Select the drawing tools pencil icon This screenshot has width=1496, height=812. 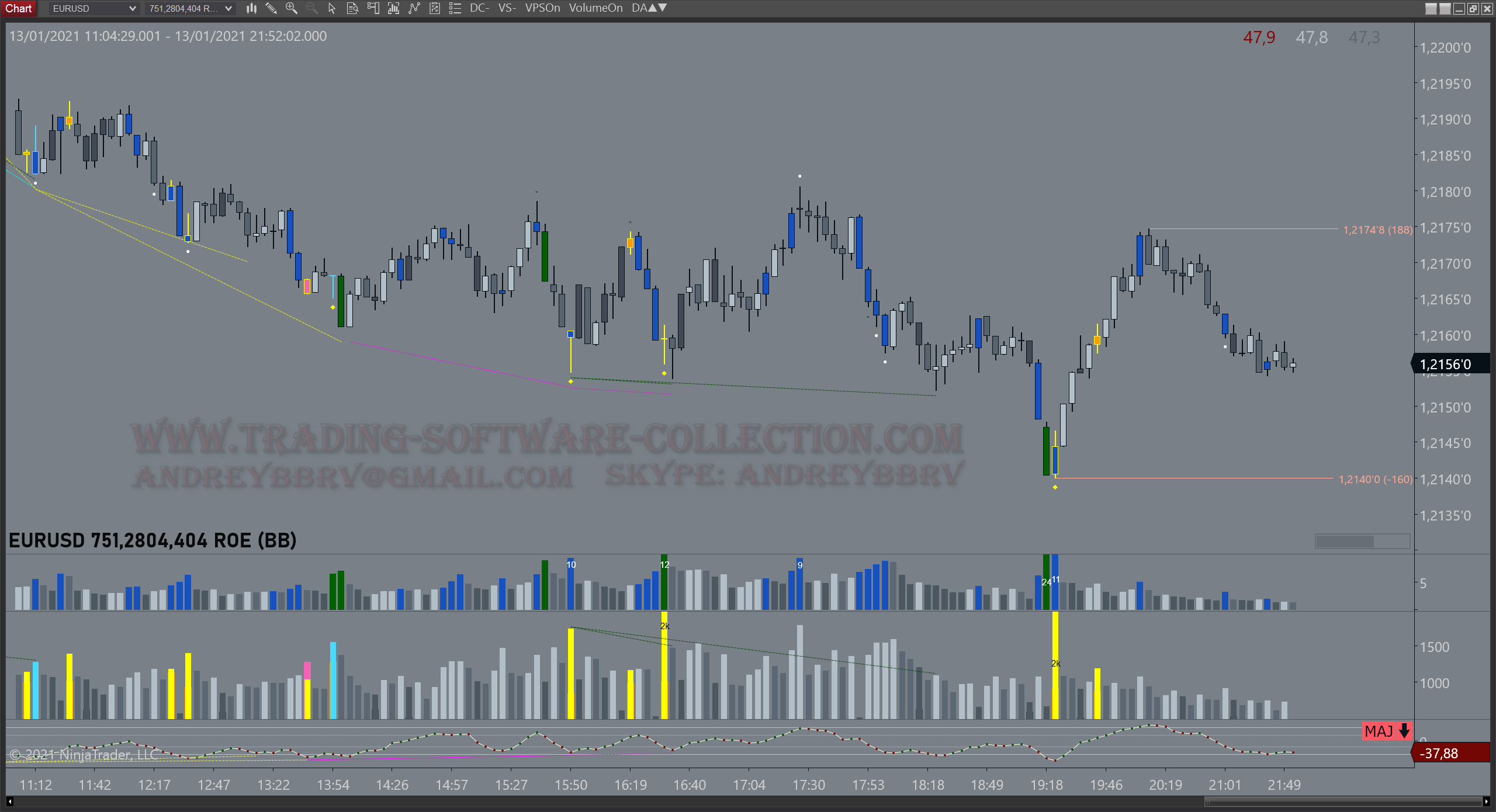[x=271, y=8]
